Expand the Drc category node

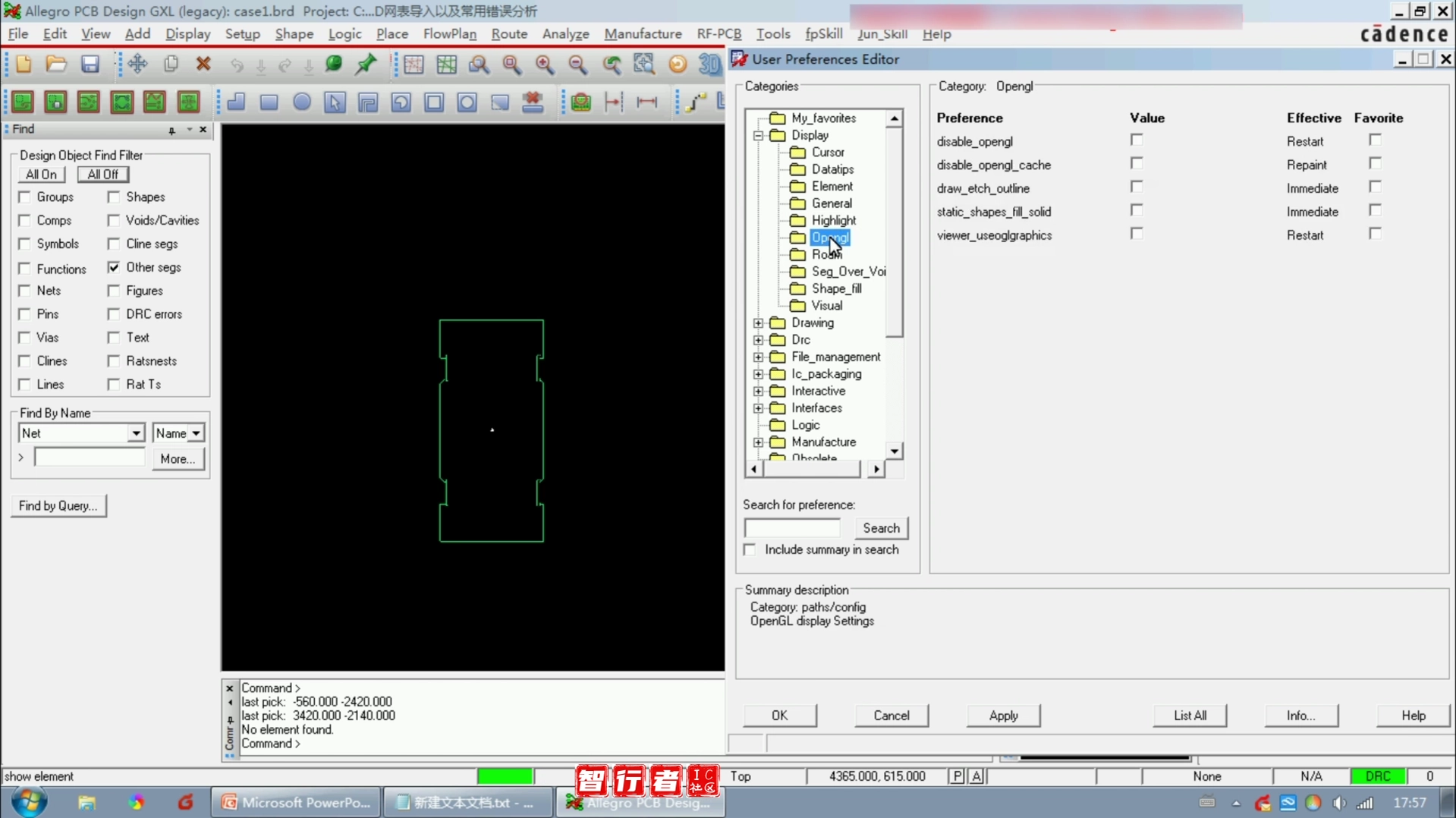point(758,340)
